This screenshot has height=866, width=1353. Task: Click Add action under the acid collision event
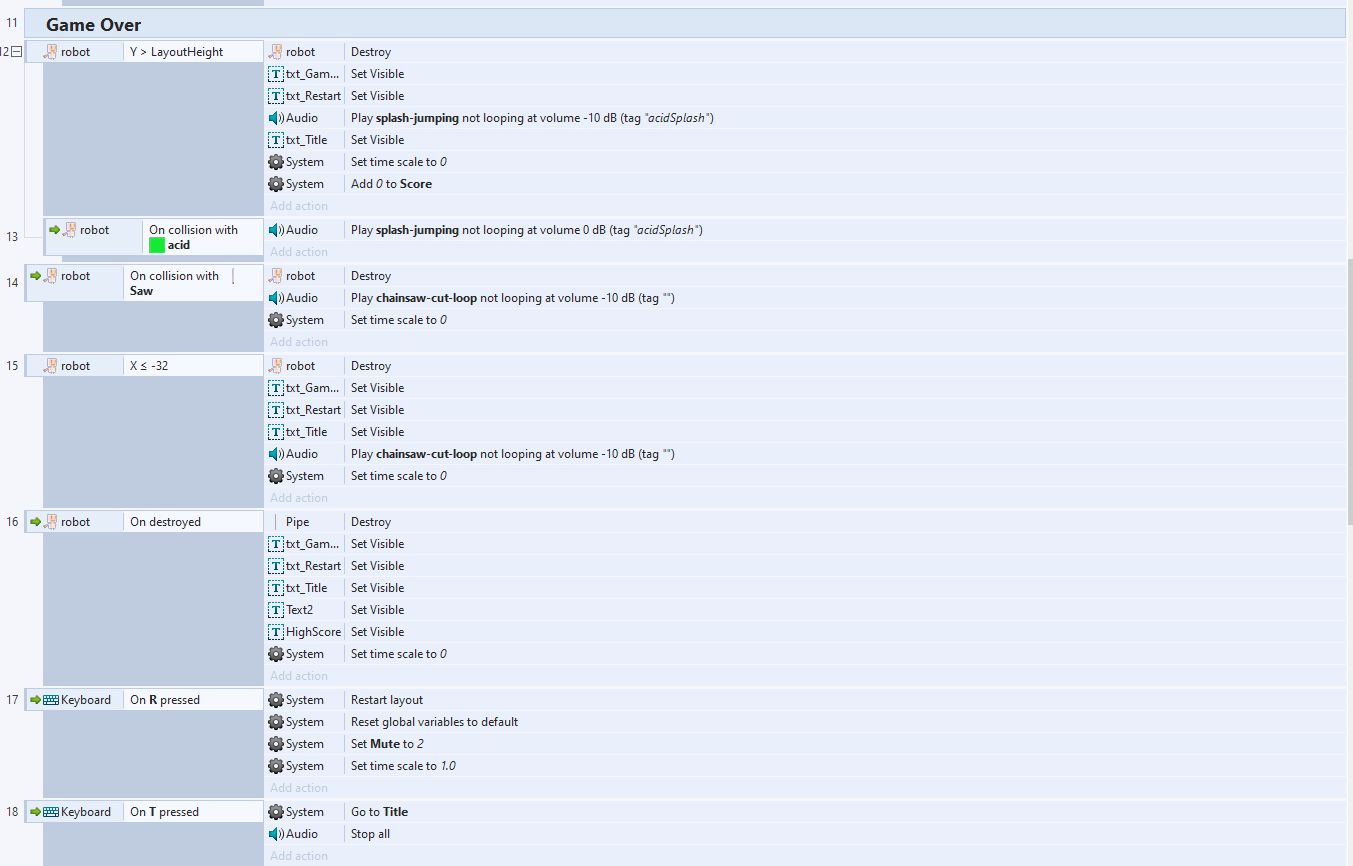299,252
